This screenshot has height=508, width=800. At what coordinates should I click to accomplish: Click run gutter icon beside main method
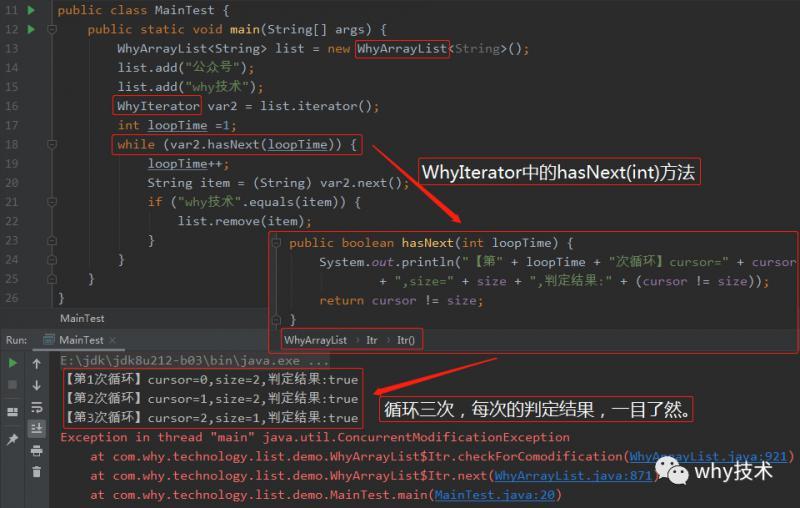coord(31,30)
